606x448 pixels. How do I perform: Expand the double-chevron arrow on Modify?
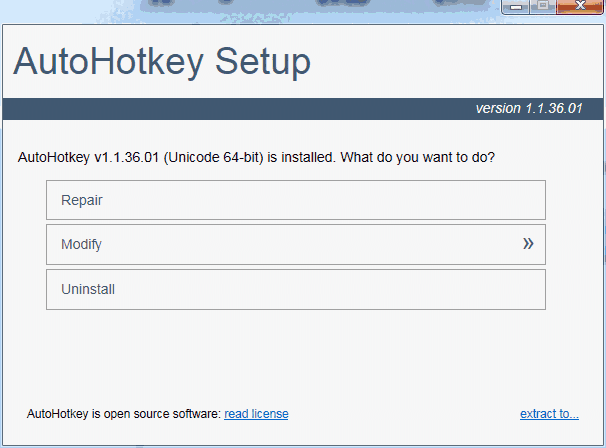[x=528, y=244]
